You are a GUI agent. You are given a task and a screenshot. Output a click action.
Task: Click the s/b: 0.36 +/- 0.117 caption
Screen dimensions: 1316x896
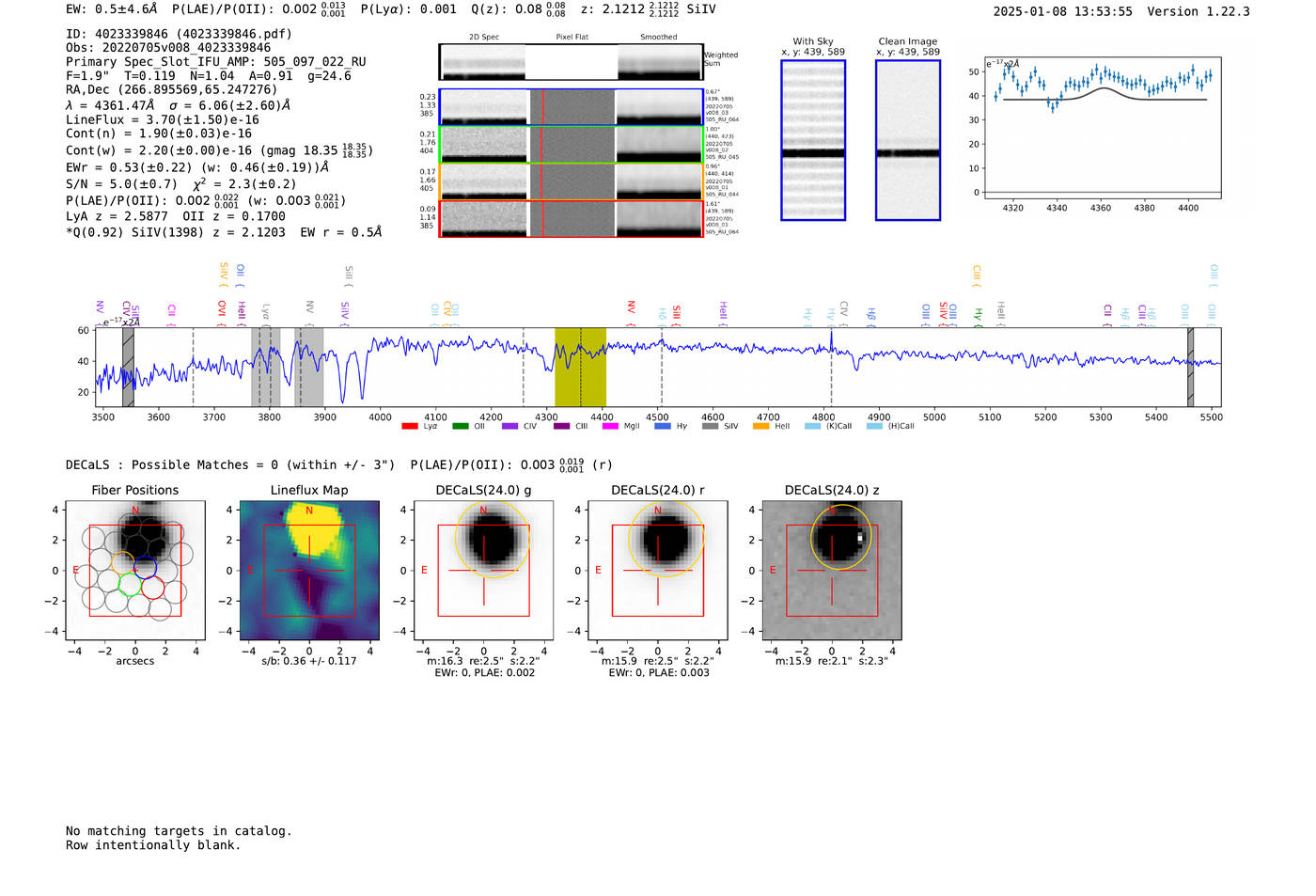click(x=309, y=661)
